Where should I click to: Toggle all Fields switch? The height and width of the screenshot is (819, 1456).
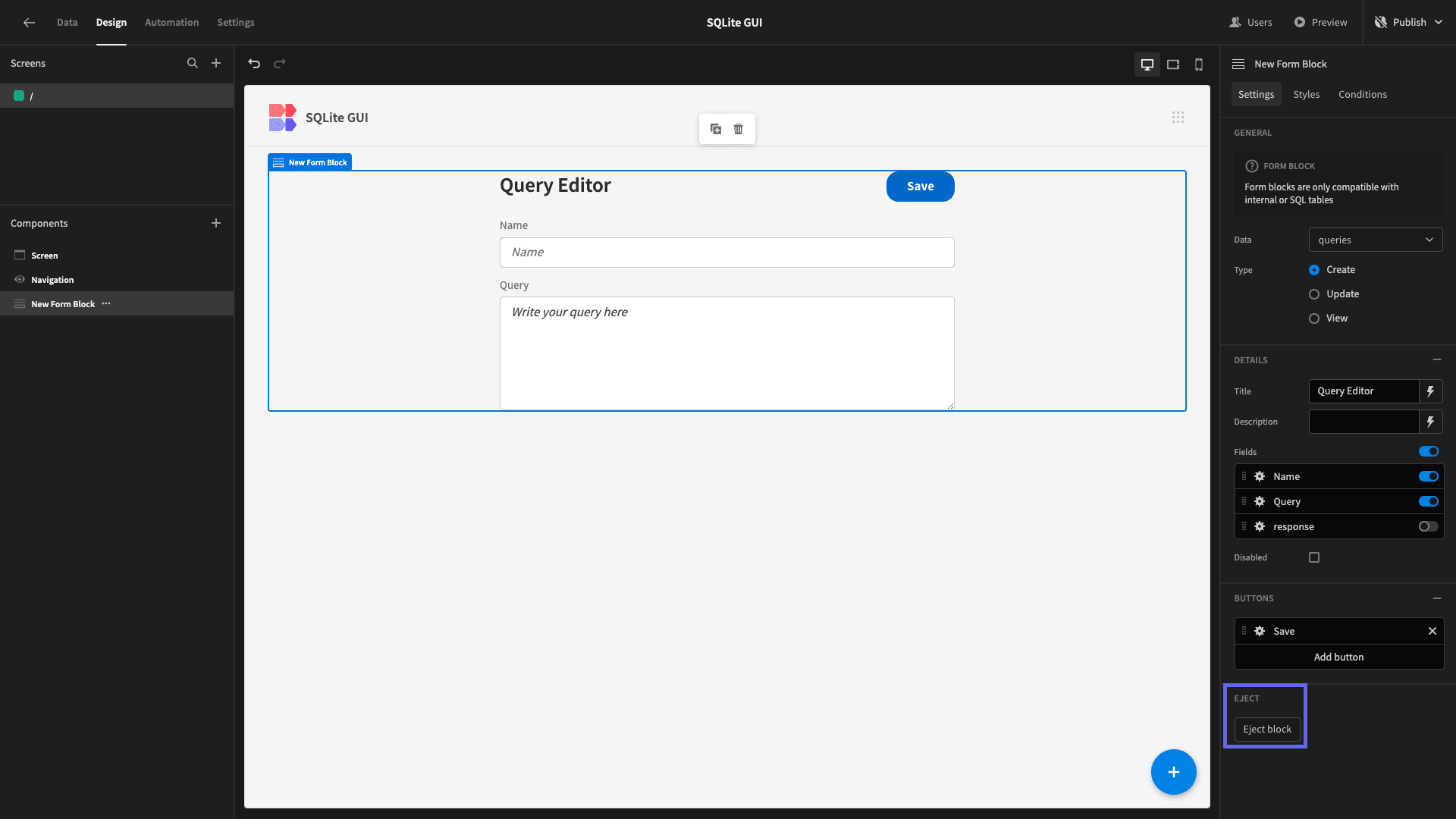pos(1429,451)
